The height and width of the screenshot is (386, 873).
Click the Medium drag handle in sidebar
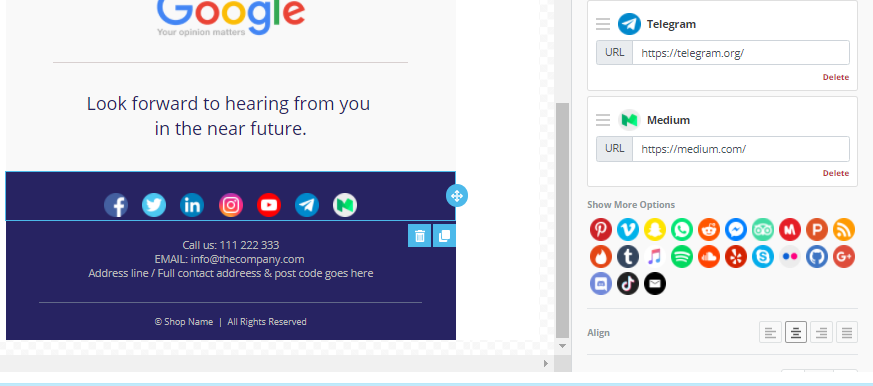603,120
